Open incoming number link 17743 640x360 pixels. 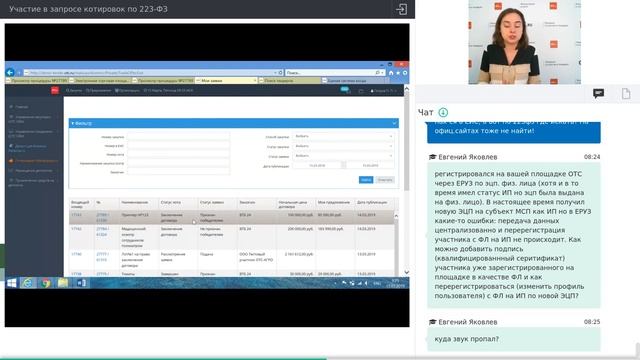click(x=76, y=215)
